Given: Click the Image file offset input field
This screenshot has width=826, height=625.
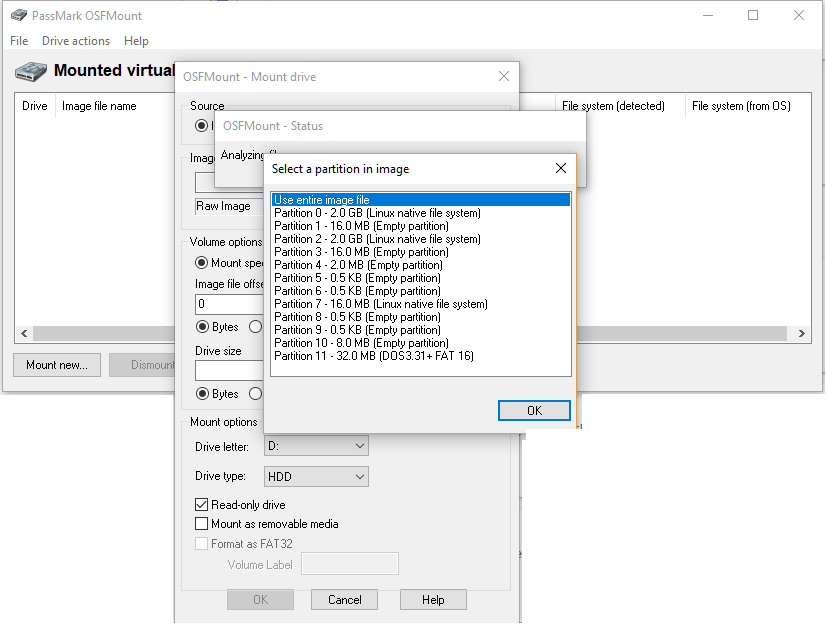Looking at the screenshot, I should click(x=230, y=304).
